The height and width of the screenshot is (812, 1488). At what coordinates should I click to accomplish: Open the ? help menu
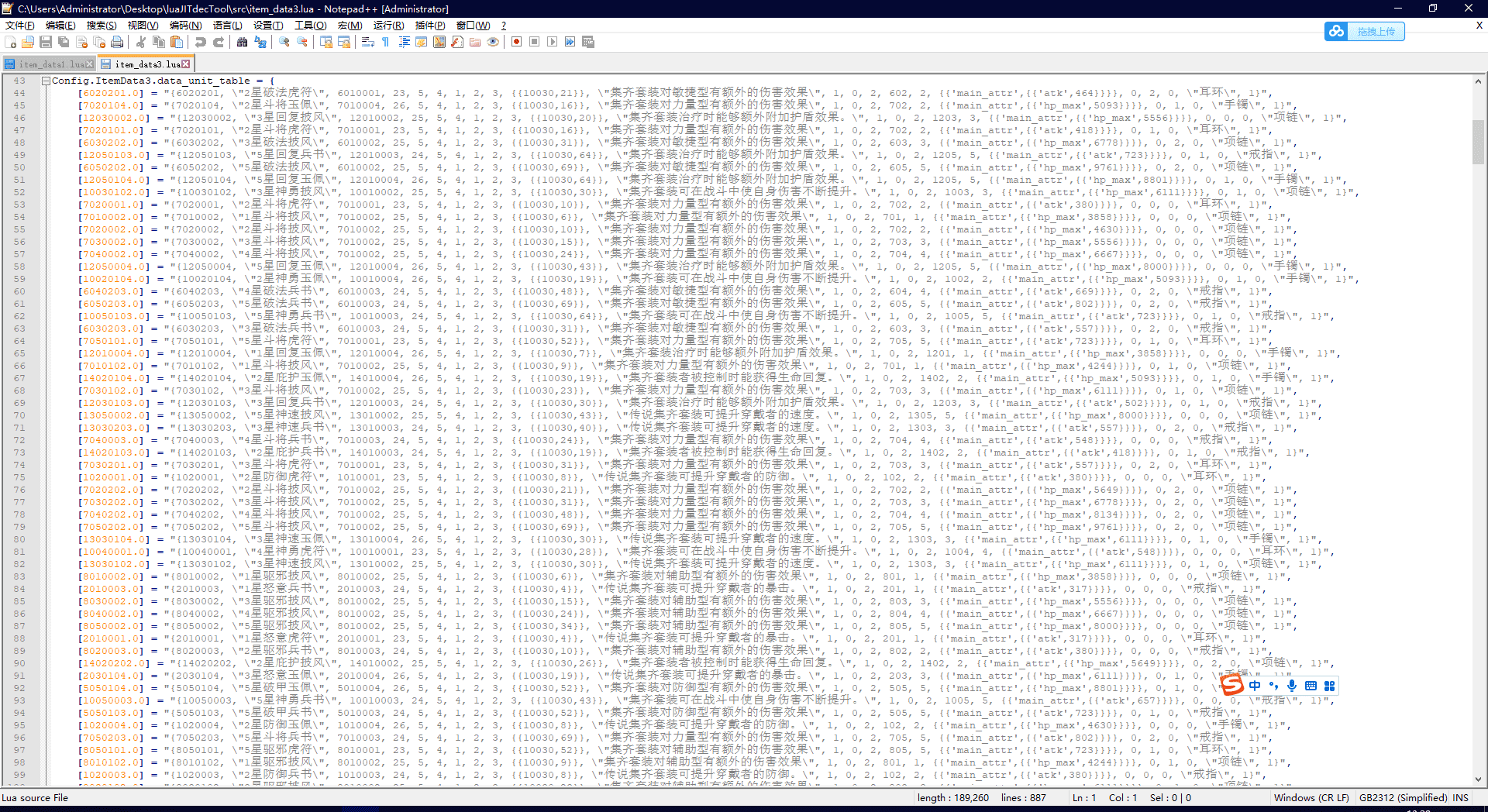pos(503,26)
